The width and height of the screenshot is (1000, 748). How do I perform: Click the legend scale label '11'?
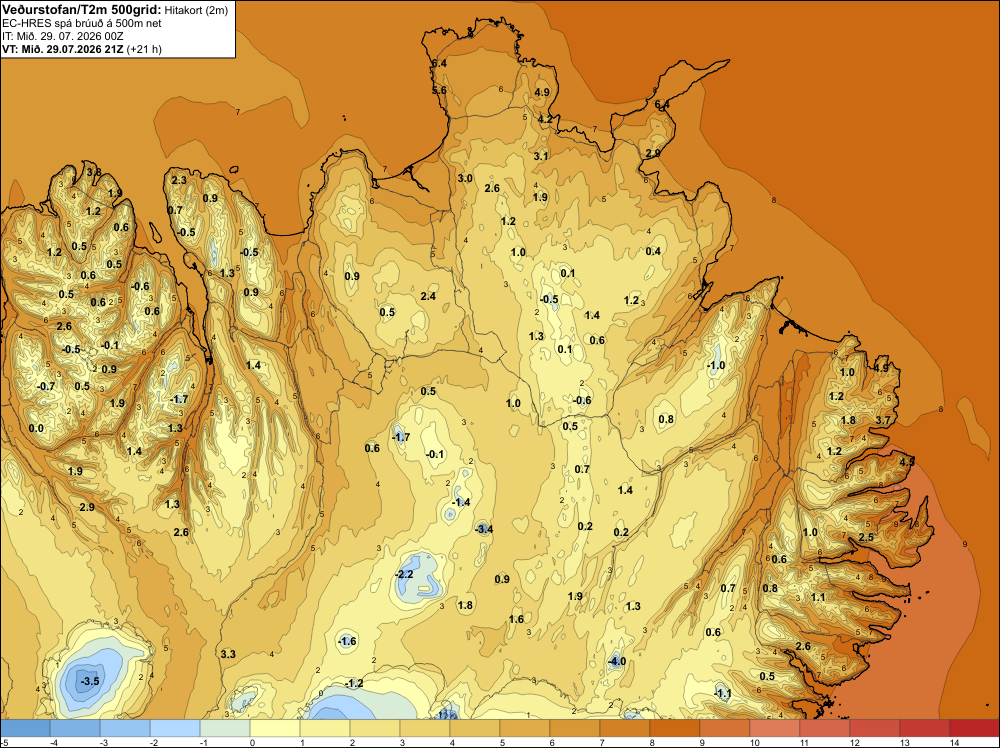coord(805,742)
